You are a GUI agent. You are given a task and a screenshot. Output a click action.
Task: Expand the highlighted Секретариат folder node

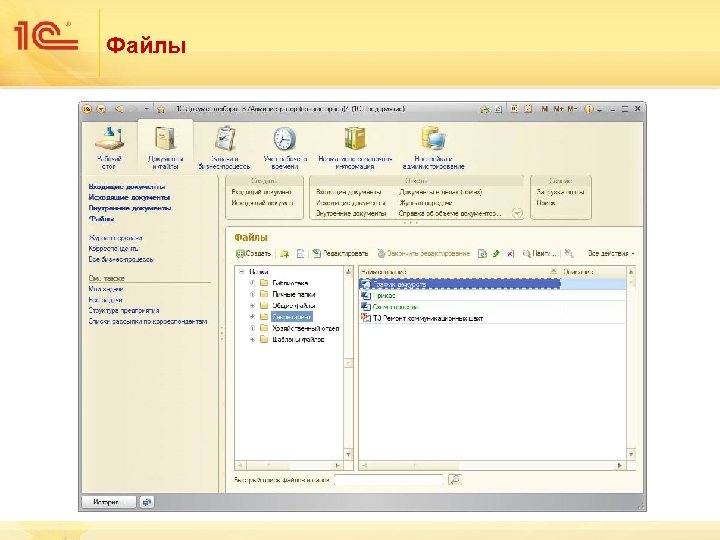[x=252, y=317]
